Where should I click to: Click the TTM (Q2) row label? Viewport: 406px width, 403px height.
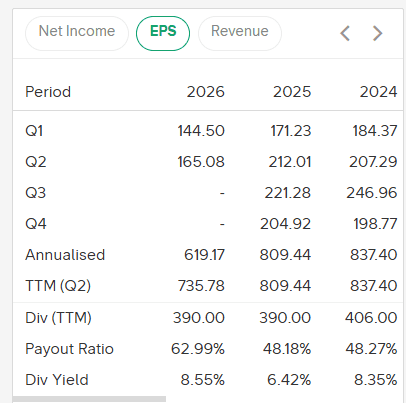pos(58,286)
